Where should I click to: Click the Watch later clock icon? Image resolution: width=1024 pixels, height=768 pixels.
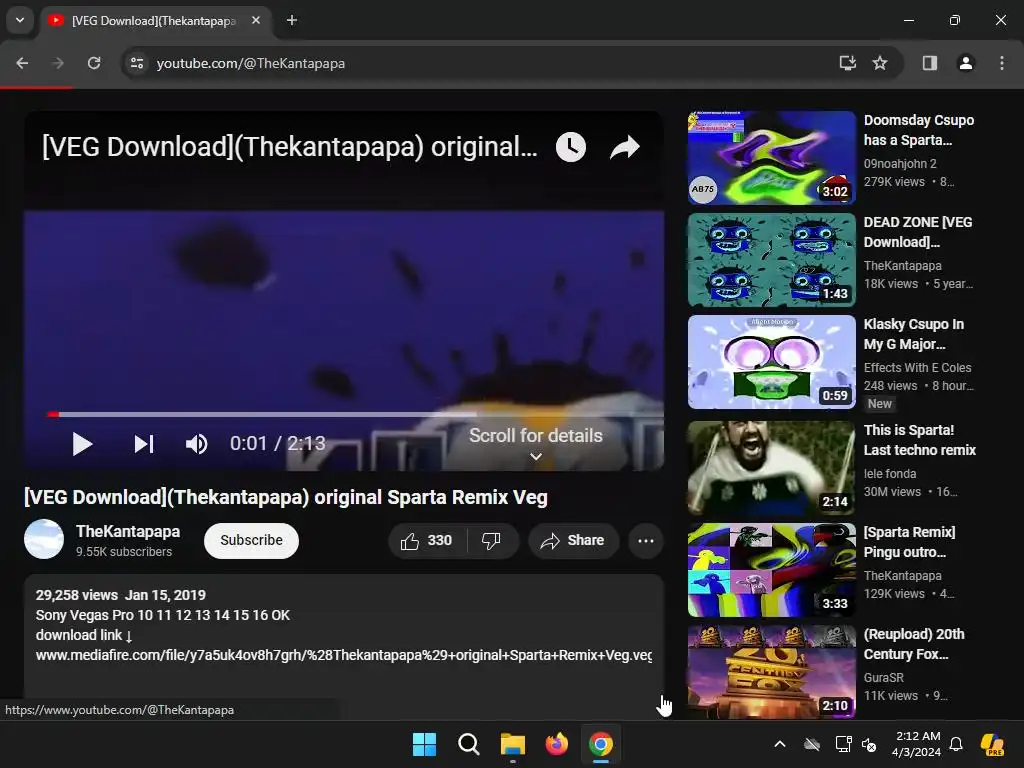click(571, 147)
